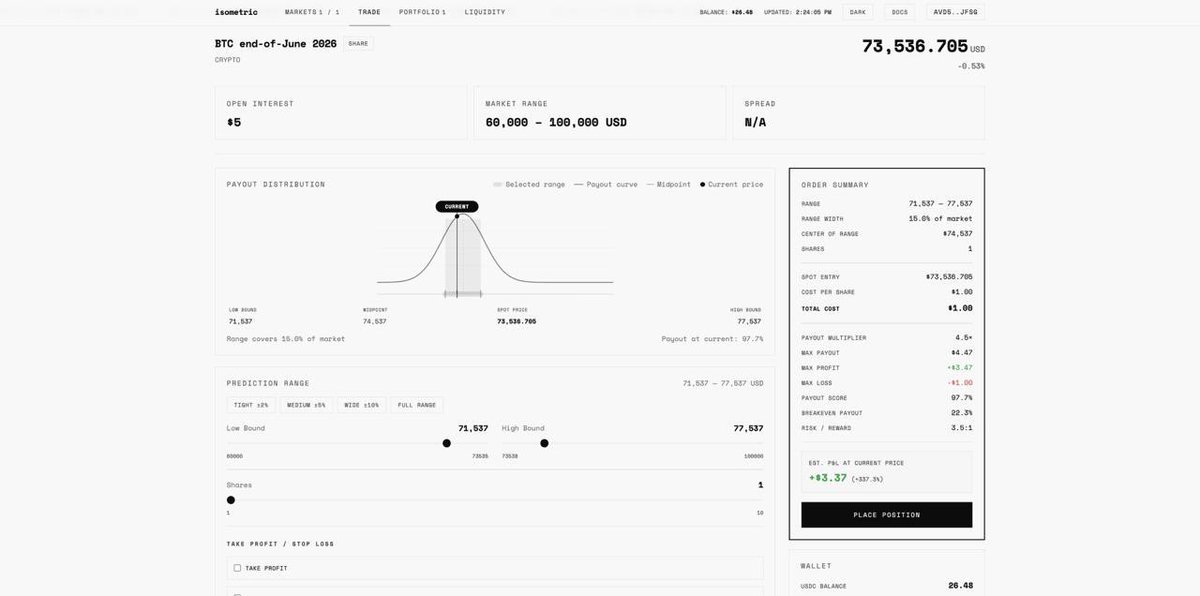Click the payout curve in the chart

495,247
